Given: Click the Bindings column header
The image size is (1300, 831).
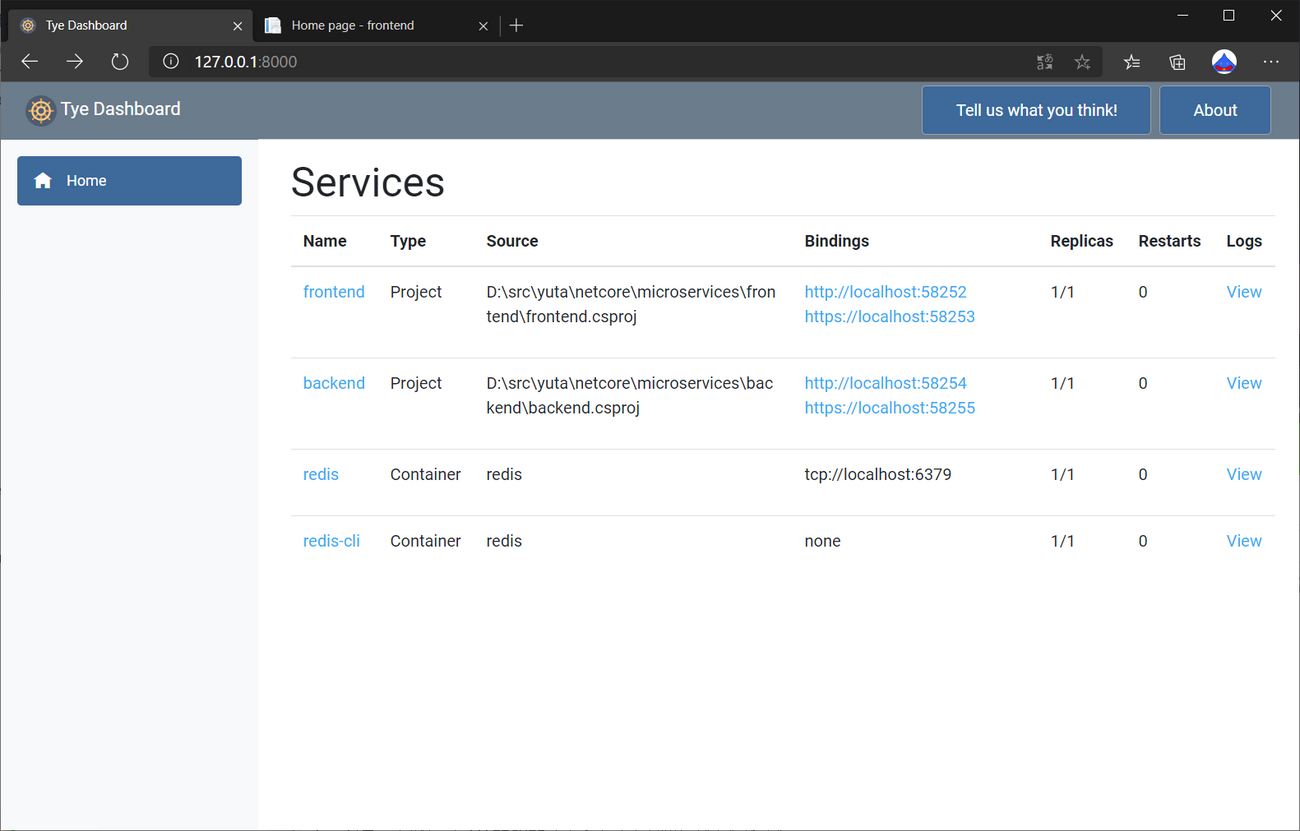Looking at the screenshot, I should [837, 241].
